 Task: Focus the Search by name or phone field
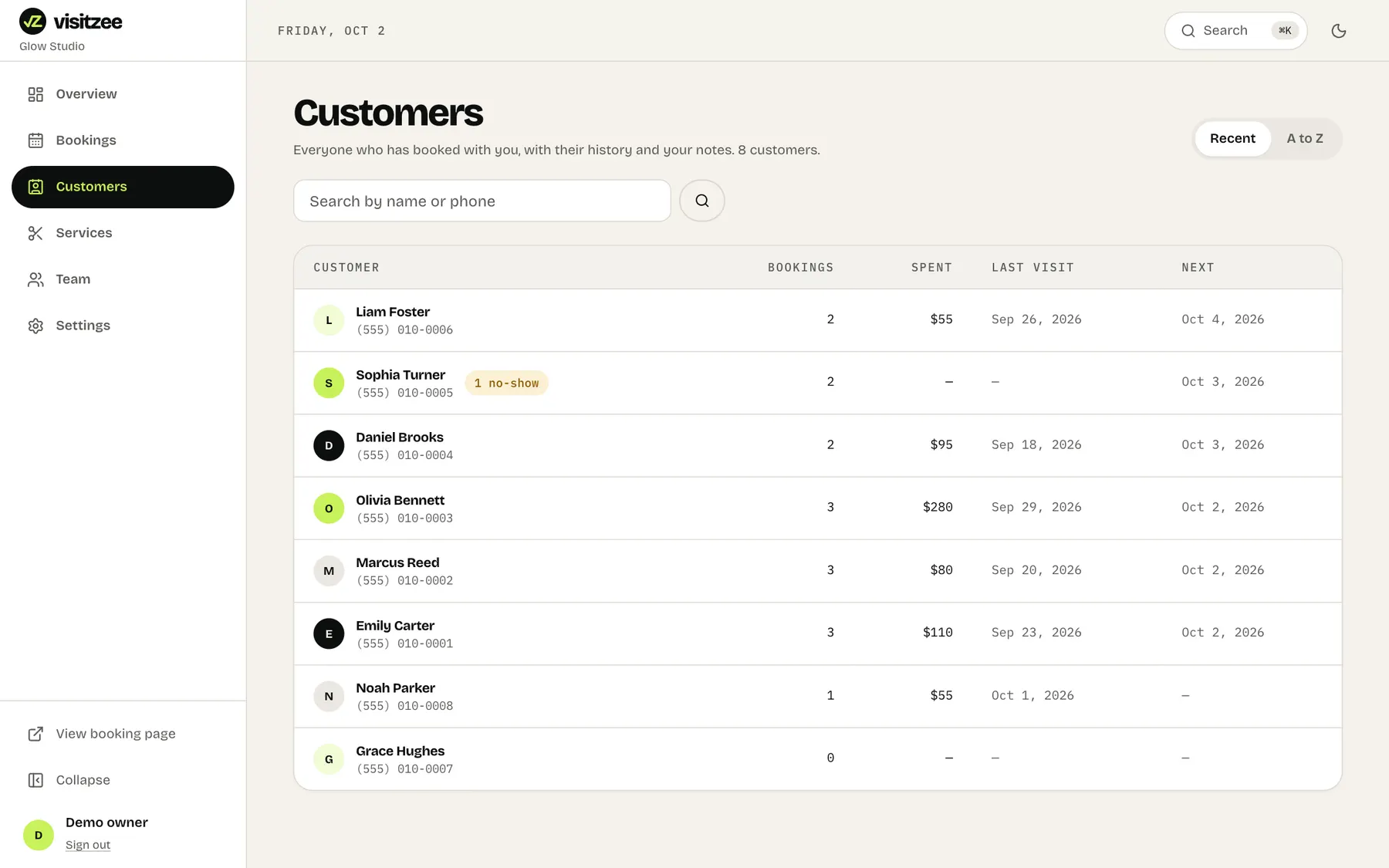482,201
